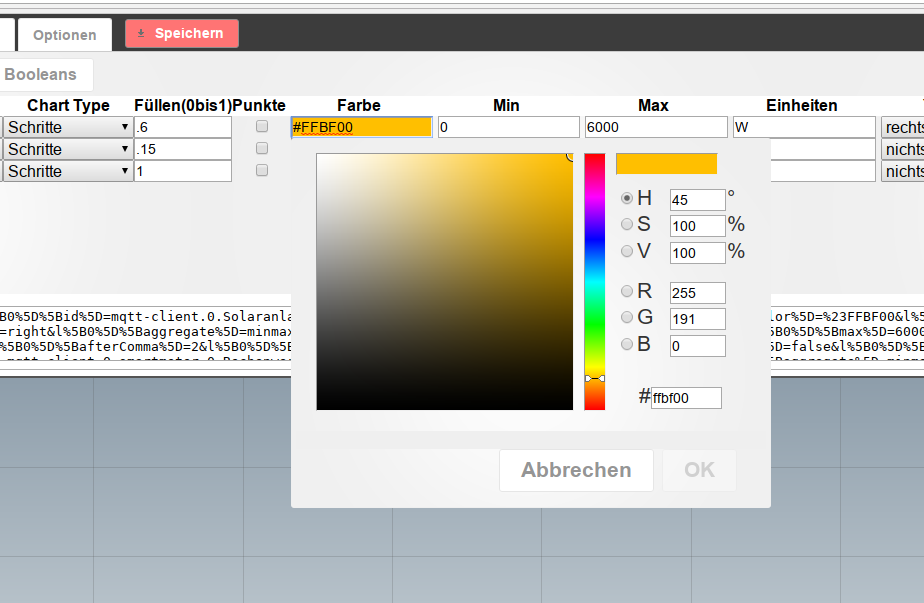Click the hex input field showing ffbf00
924x603 pixels.
[x=686, y=397]
